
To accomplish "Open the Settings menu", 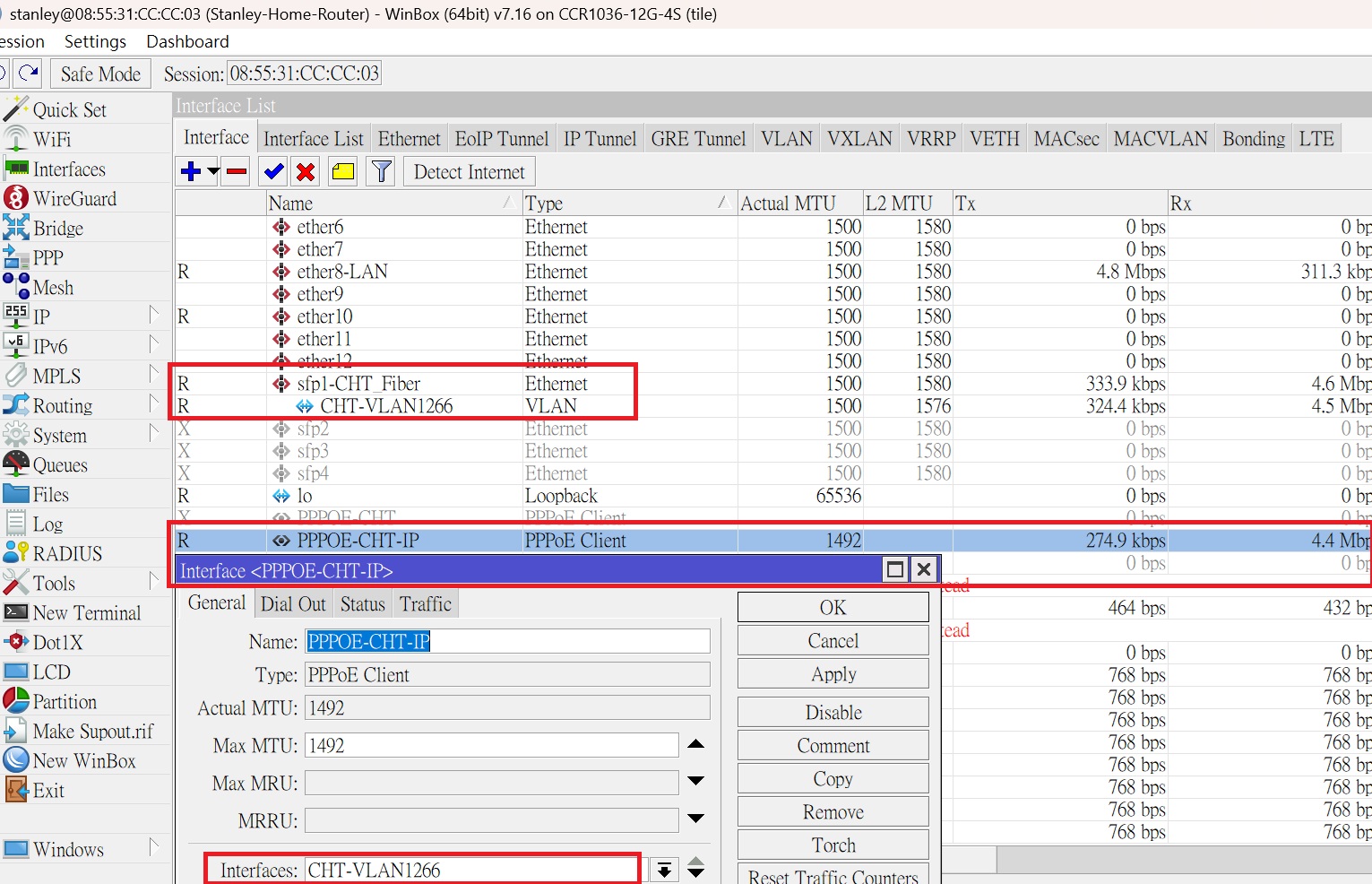I will point(95,41).
